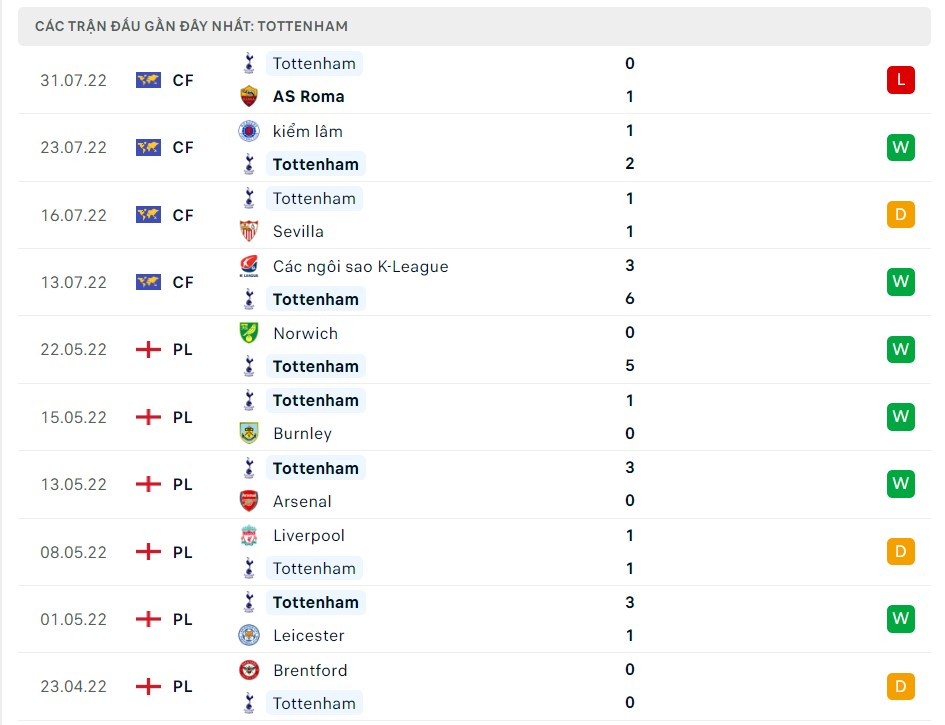Screen dimensions: 945x725
Task: Click the orange D badge for the Sevilla match
Action: coord(900,214)
